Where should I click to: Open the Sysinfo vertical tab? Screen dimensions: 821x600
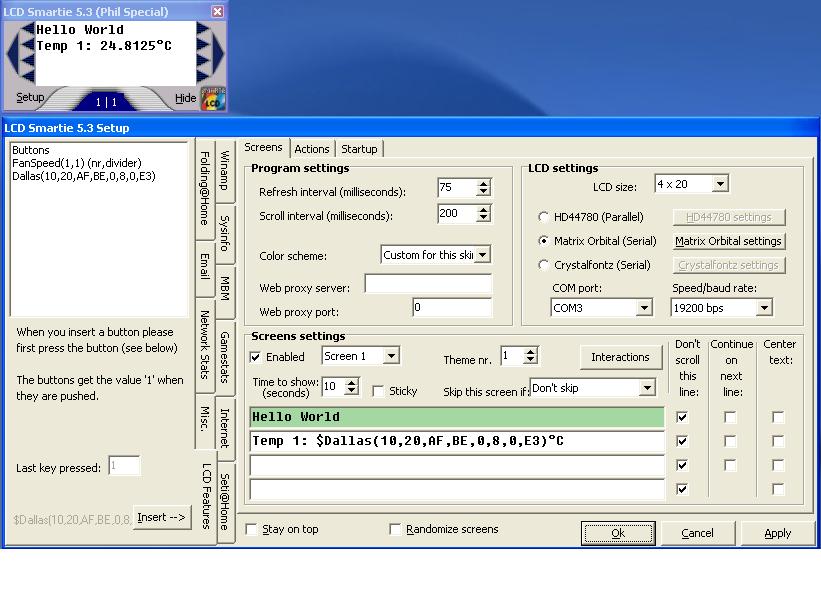coord(225,233)
